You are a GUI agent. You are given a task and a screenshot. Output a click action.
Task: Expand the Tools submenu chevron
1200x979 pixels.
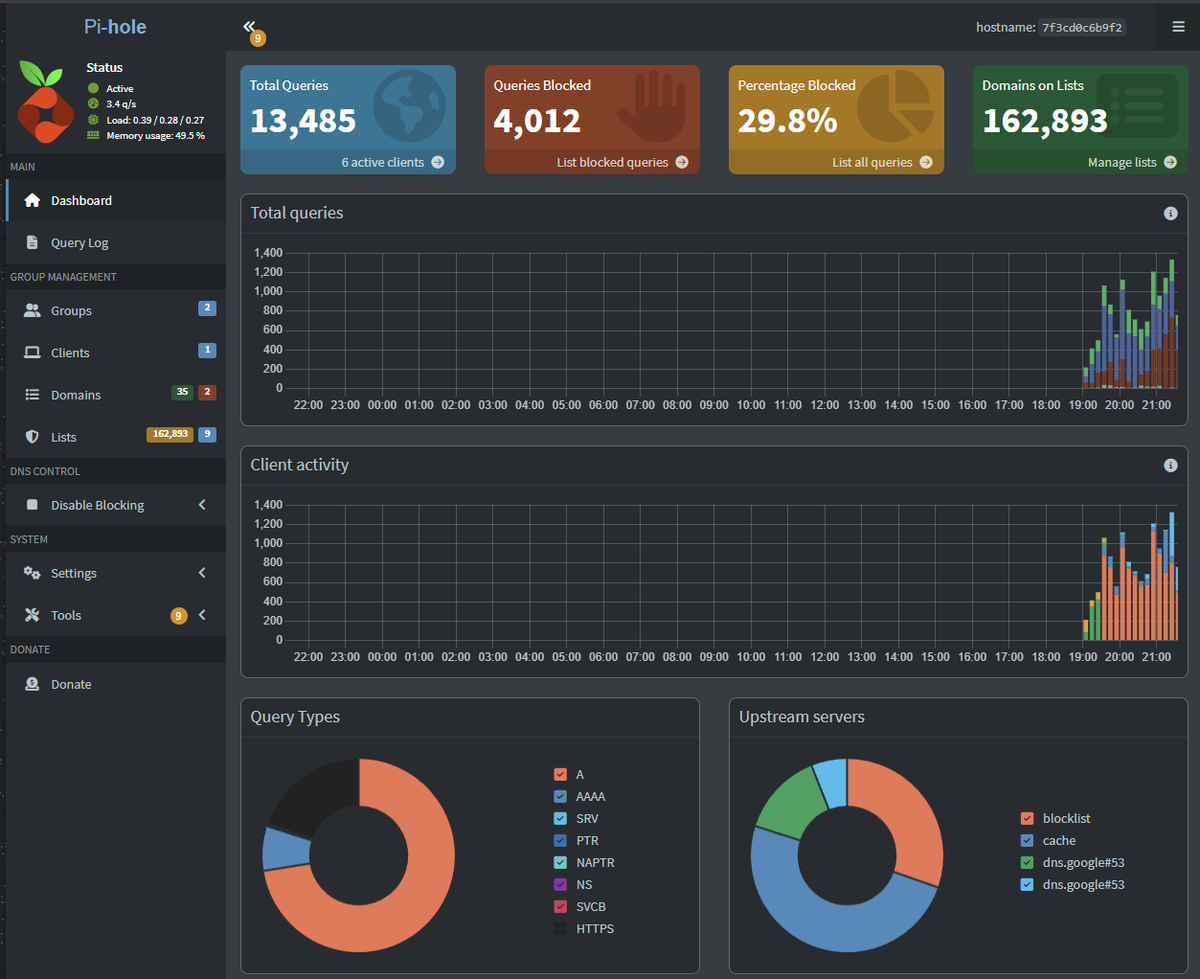click(202, 615)
